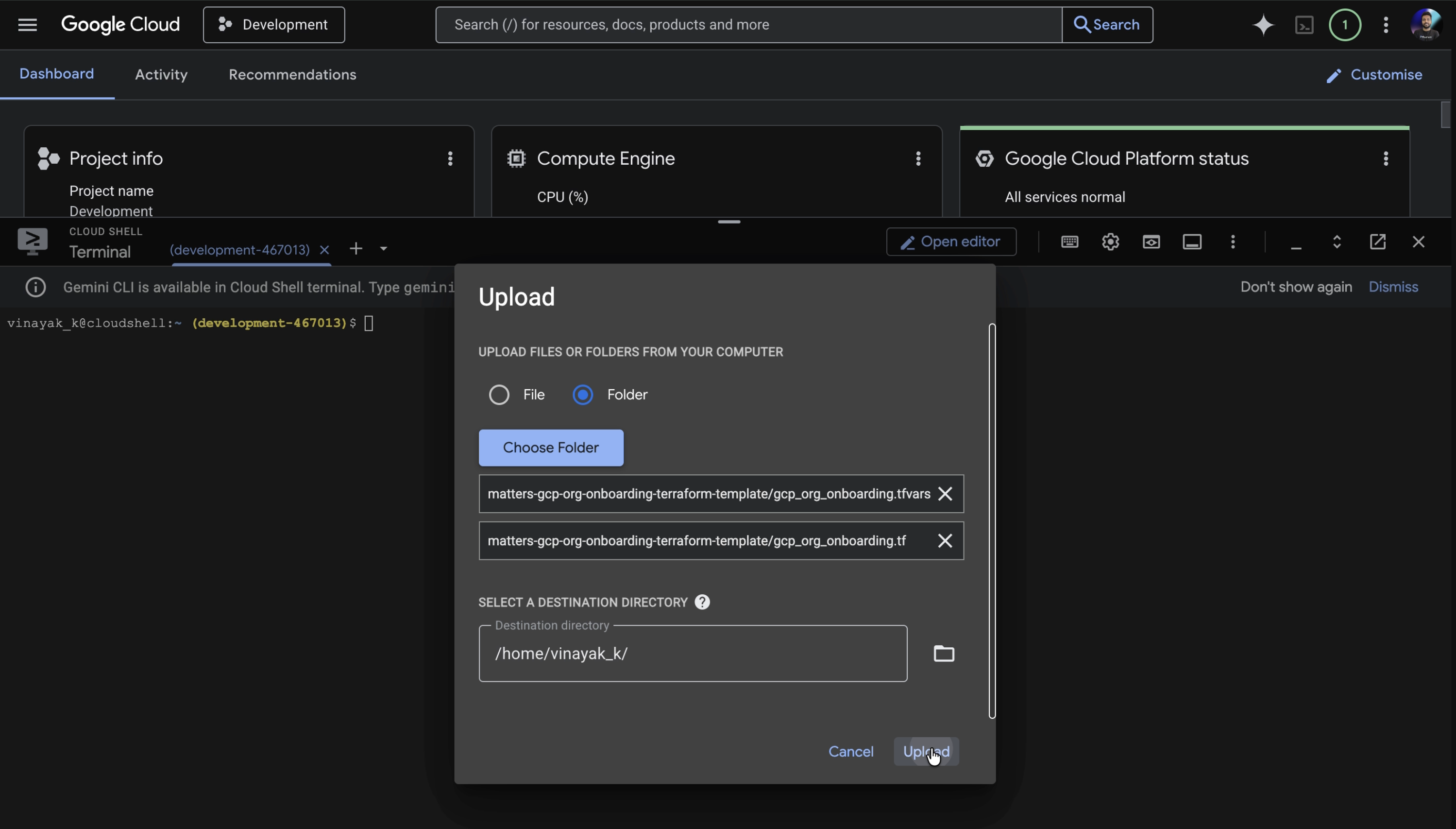The width and height of the screenshot is (1456, 829).
Task: Open Cloud Shell three-dot more menu
Action: pos(1233,242)
